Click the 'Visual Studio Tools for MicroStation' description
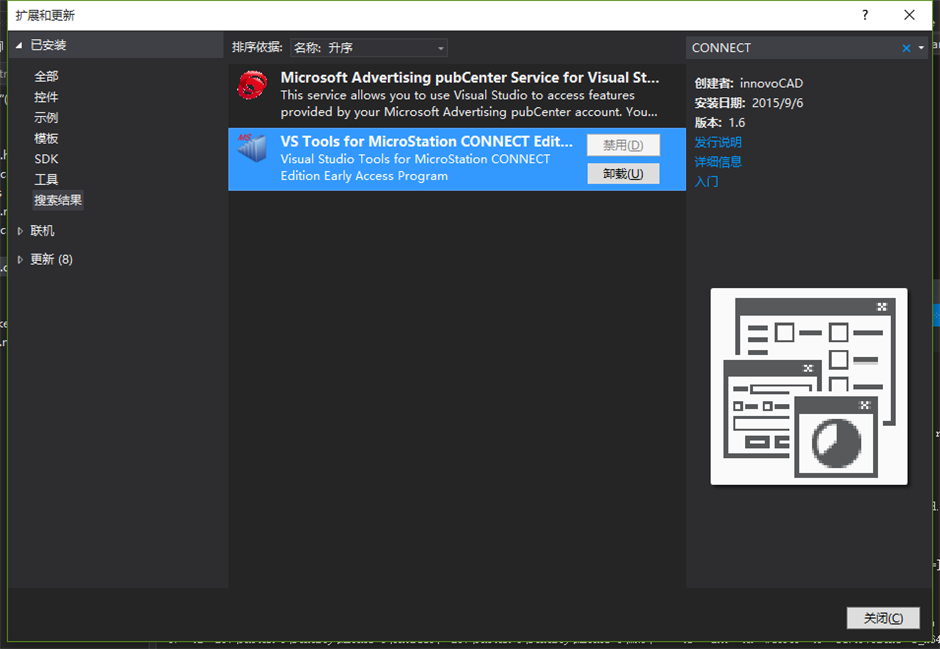The width and height of the screenshot is (940, 649). pyautogui.click(x=415, y=167)
